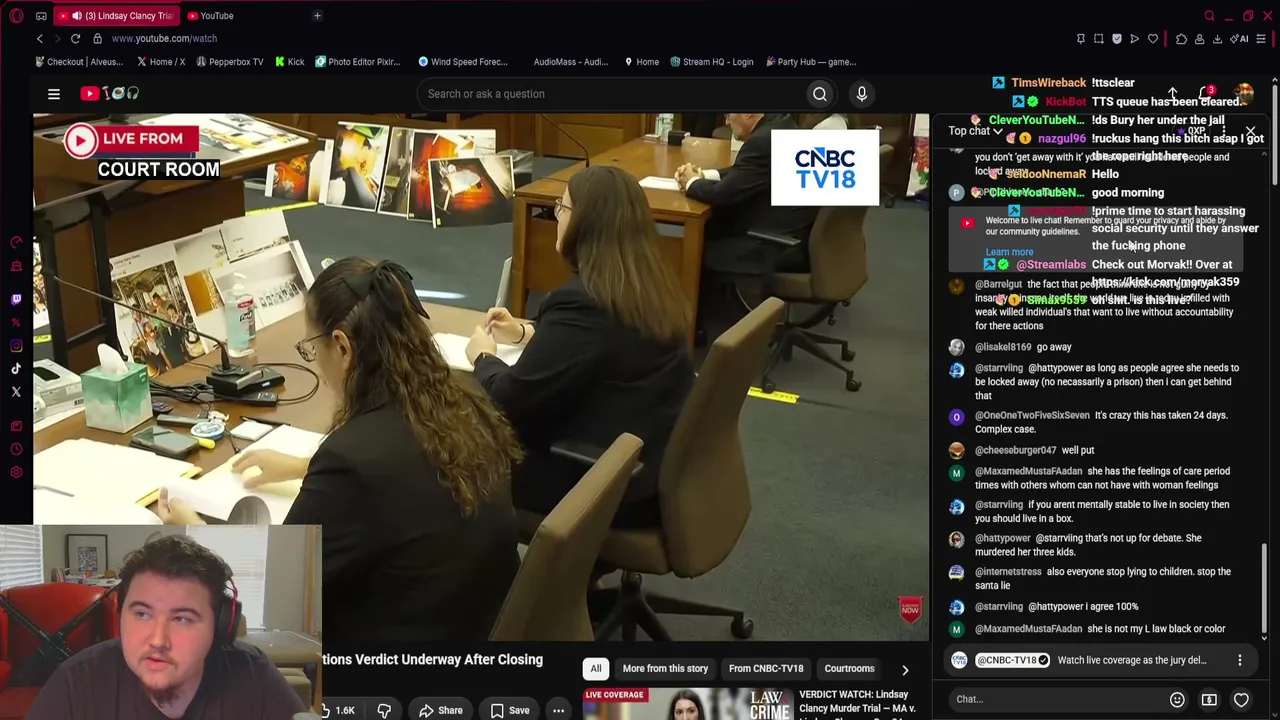Dislike the video
The width and height of the screenshot is (1280, 720).
[384, 711]
